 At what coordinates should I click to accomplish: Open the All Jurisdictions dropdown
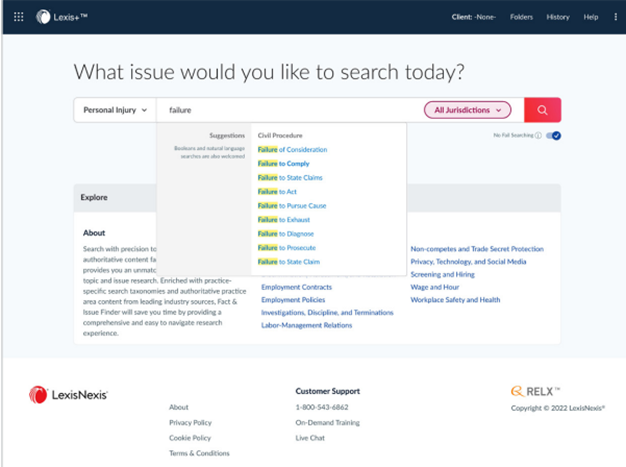coord(468,110)
